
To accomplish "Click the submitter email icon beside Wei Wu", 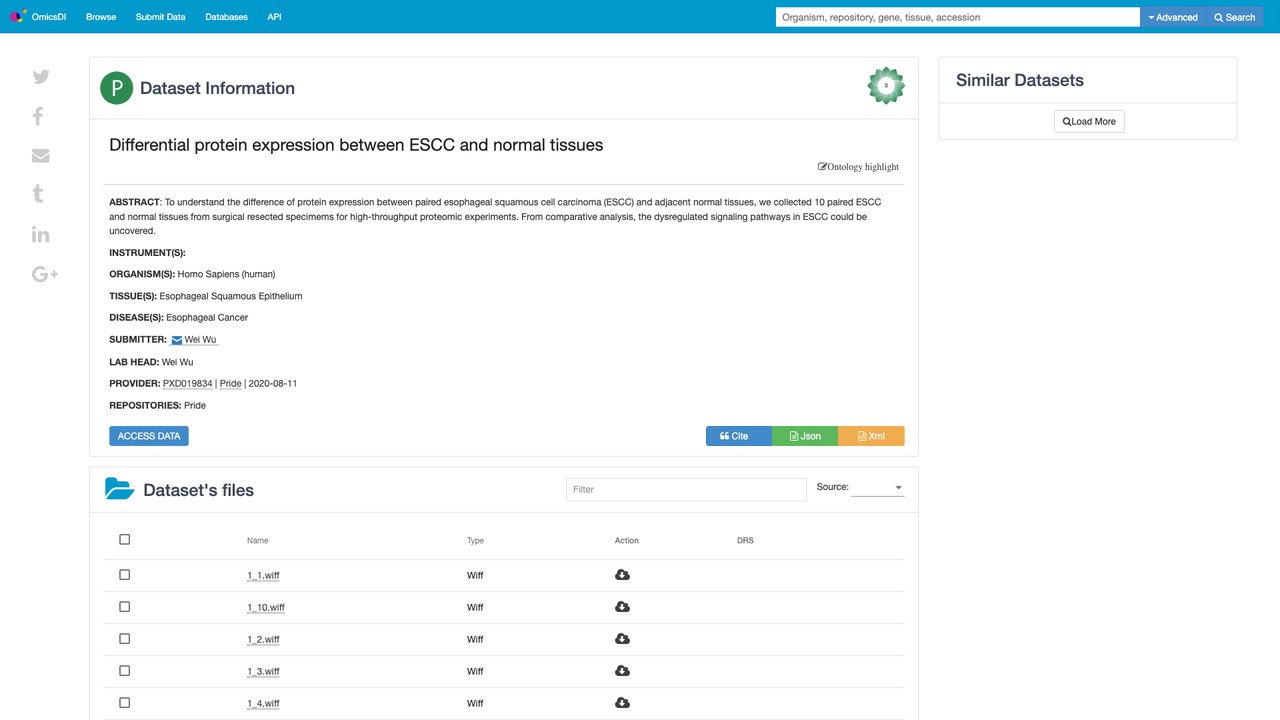I will pyautogui.click(x=177, y=340).
